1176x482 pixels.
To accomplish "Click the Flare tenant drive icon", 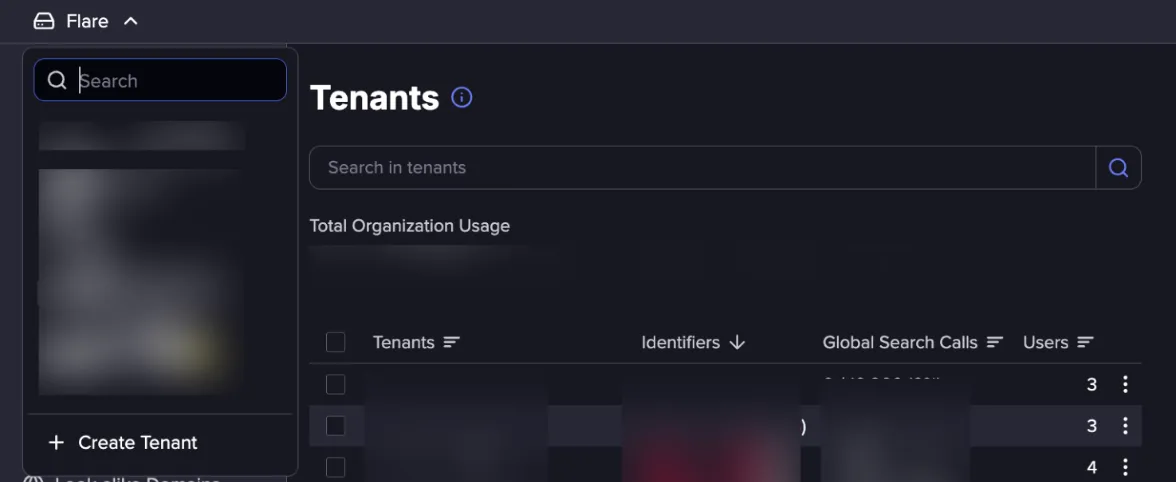I will pos(44,22).
